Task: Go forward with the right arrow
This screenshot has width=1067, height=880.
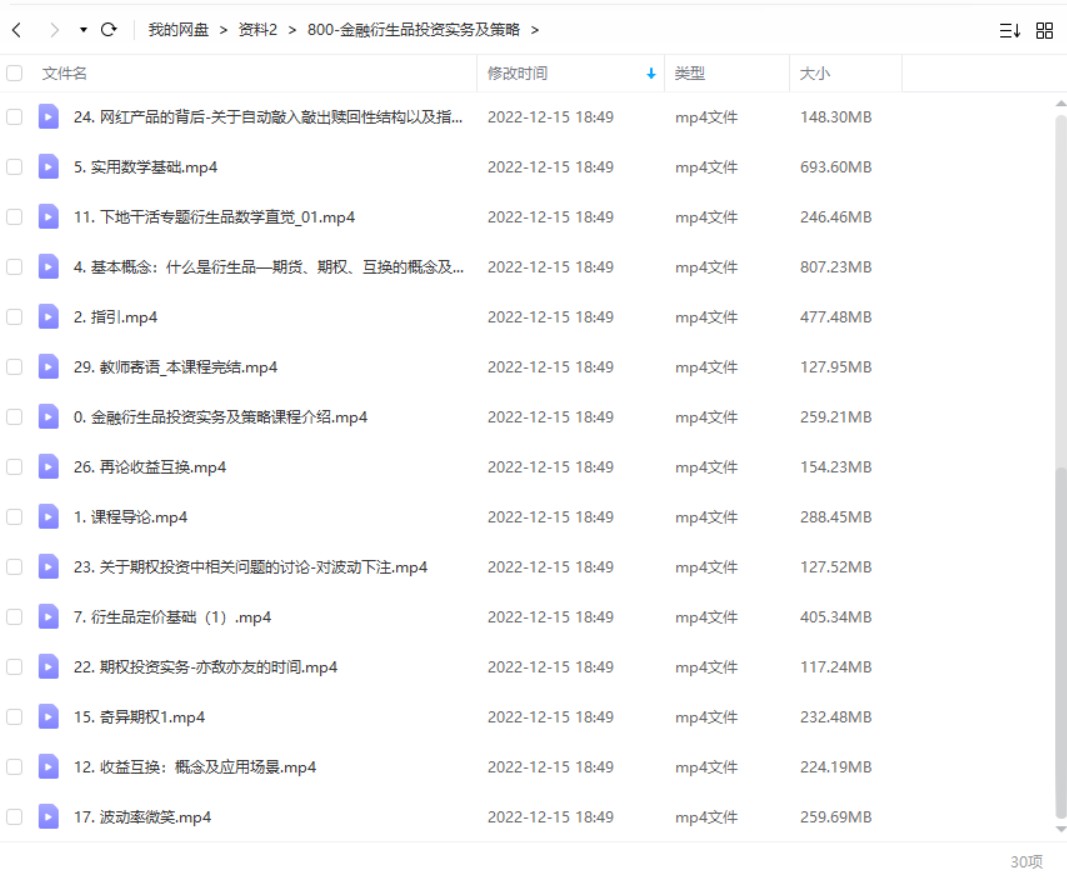Action: 54,30
